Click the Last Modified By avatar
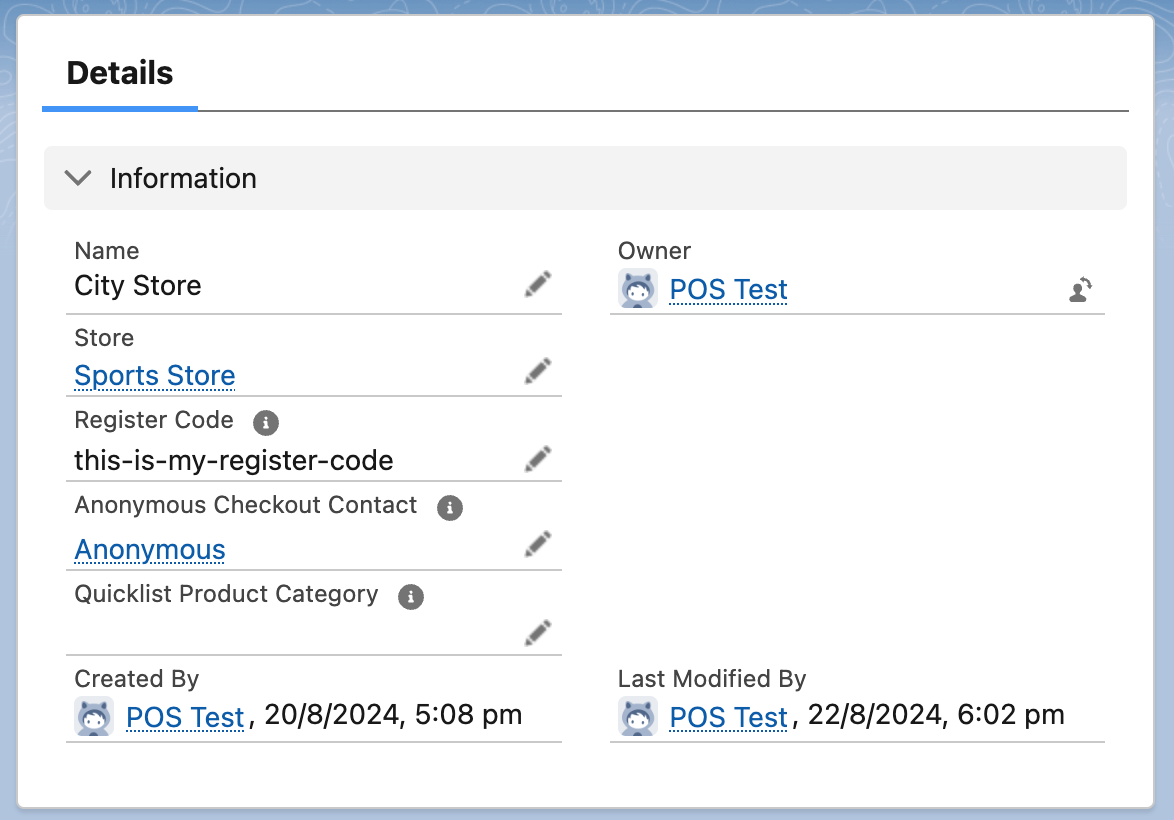The height and width of the screenshot is (820, 1174). coord(638,716)
